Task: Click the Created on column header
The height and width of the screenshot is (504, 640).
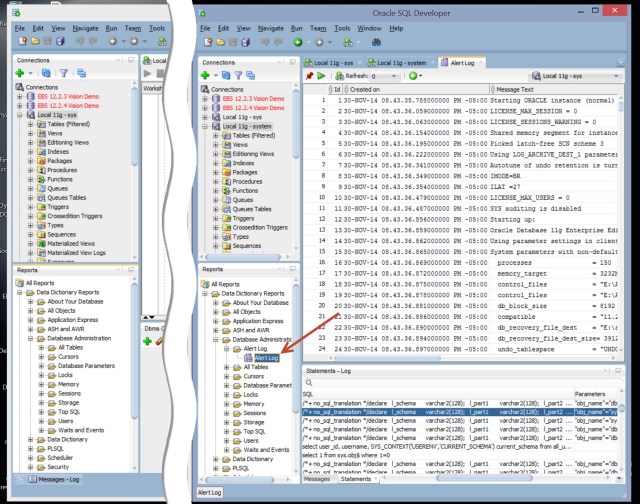Action: click(416, 89)
